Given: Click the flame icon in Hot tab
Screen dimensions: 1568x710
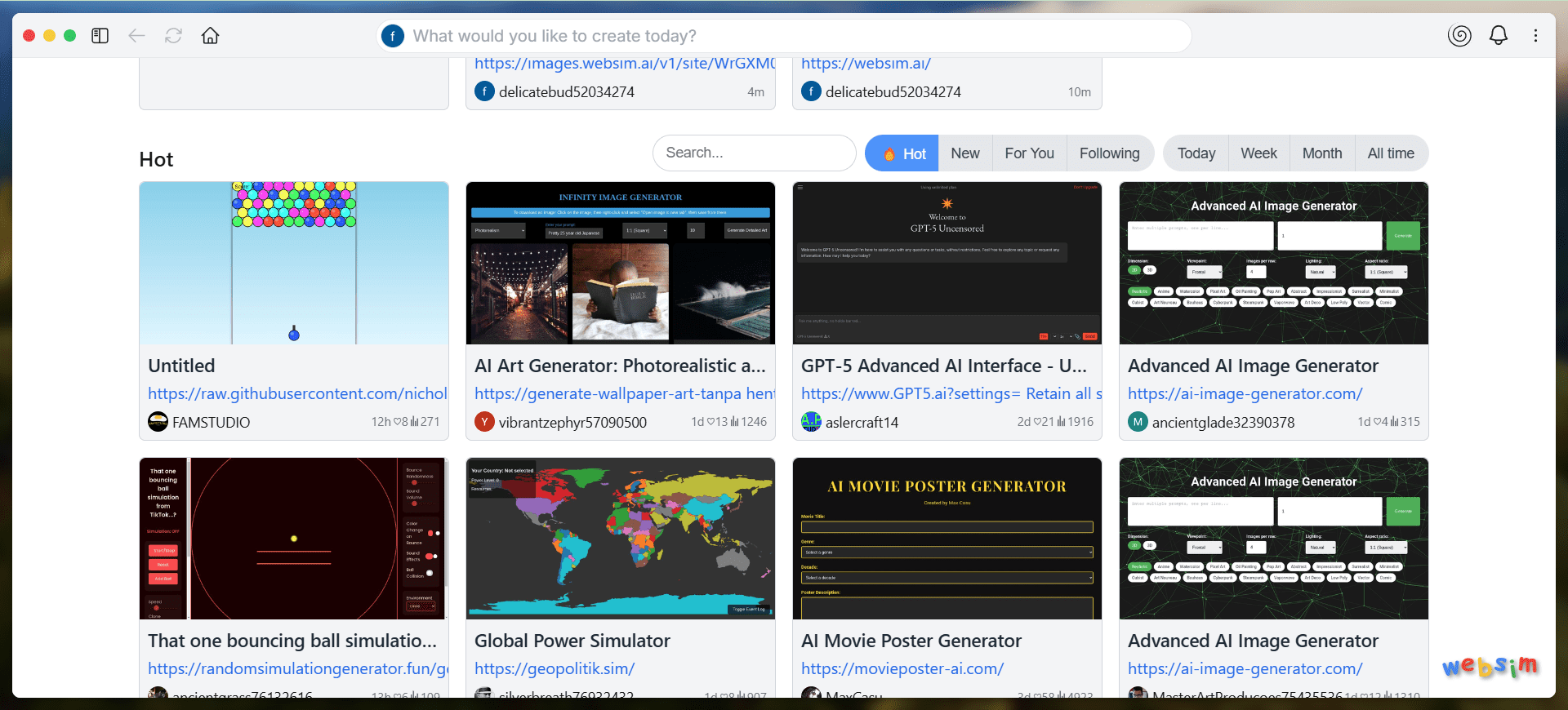Looking at the screenshot, I should pyautogui.click(x=889, y=154).
